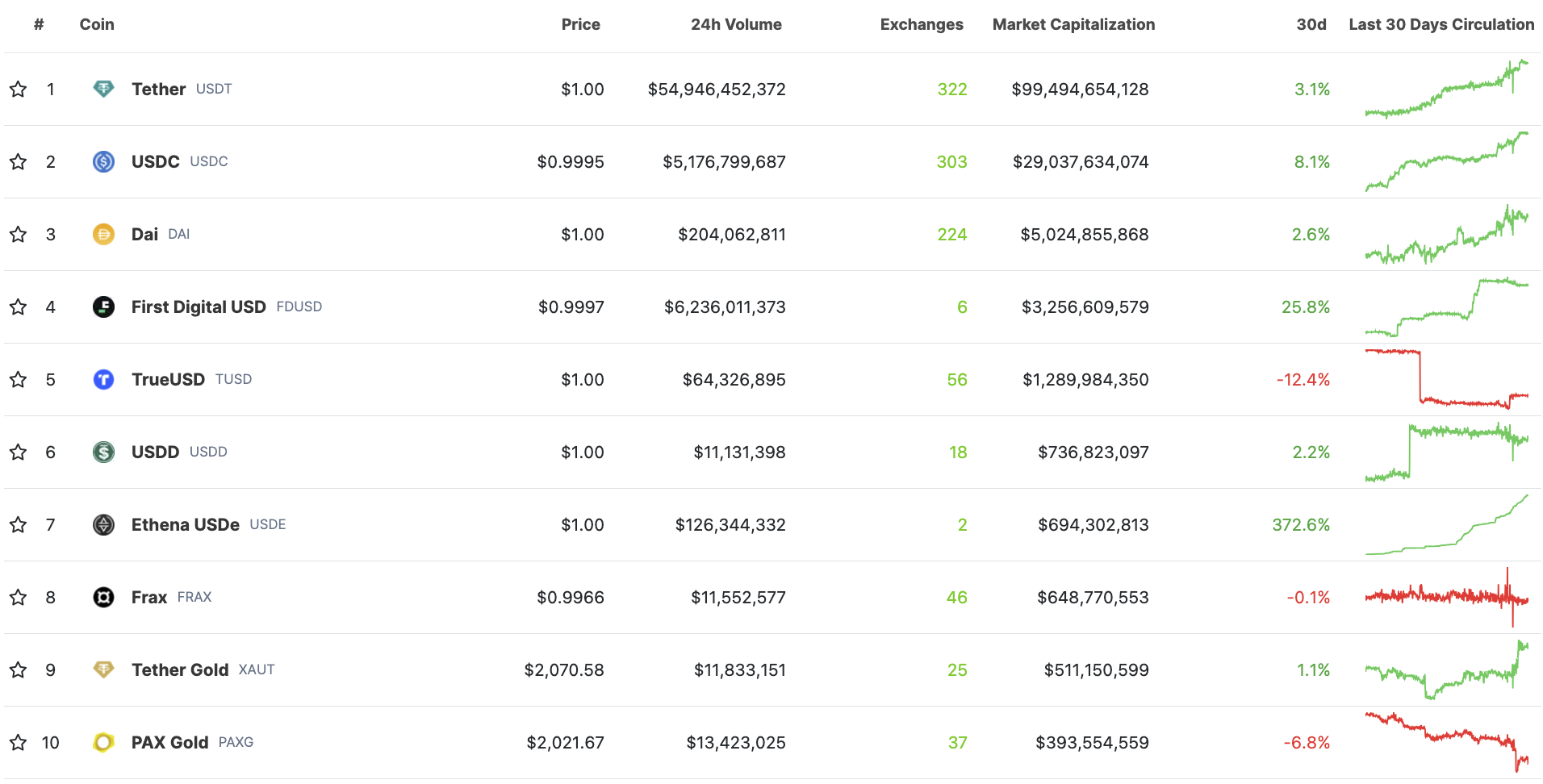Star the Dai row

[18, 234]
